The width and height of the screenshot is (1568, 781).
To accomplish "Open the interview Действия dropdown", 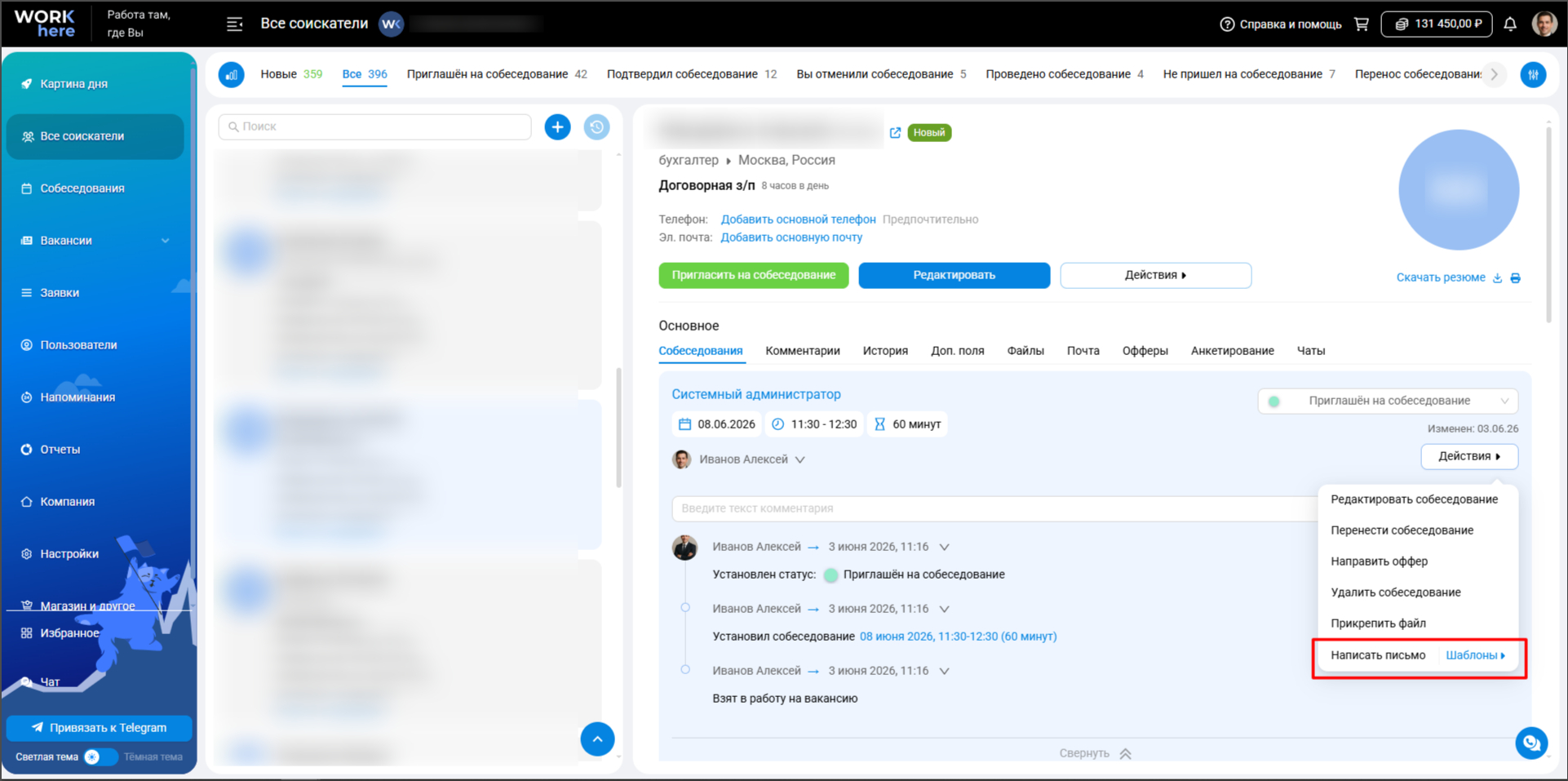I will click(1469, 456).
